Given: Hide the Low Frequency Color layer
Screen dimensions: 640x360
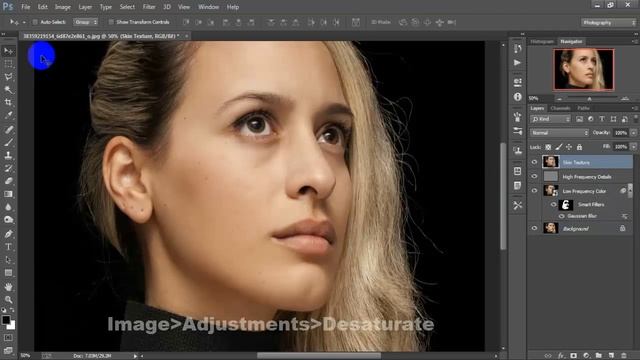Looking at the screenshot, I should (x=534, y=191).
